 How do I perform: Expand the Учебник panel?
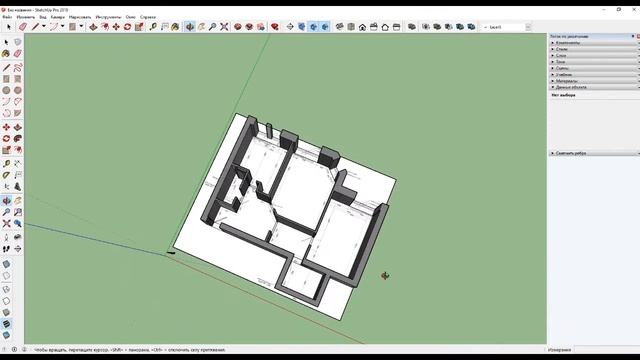tap(594, 75)
